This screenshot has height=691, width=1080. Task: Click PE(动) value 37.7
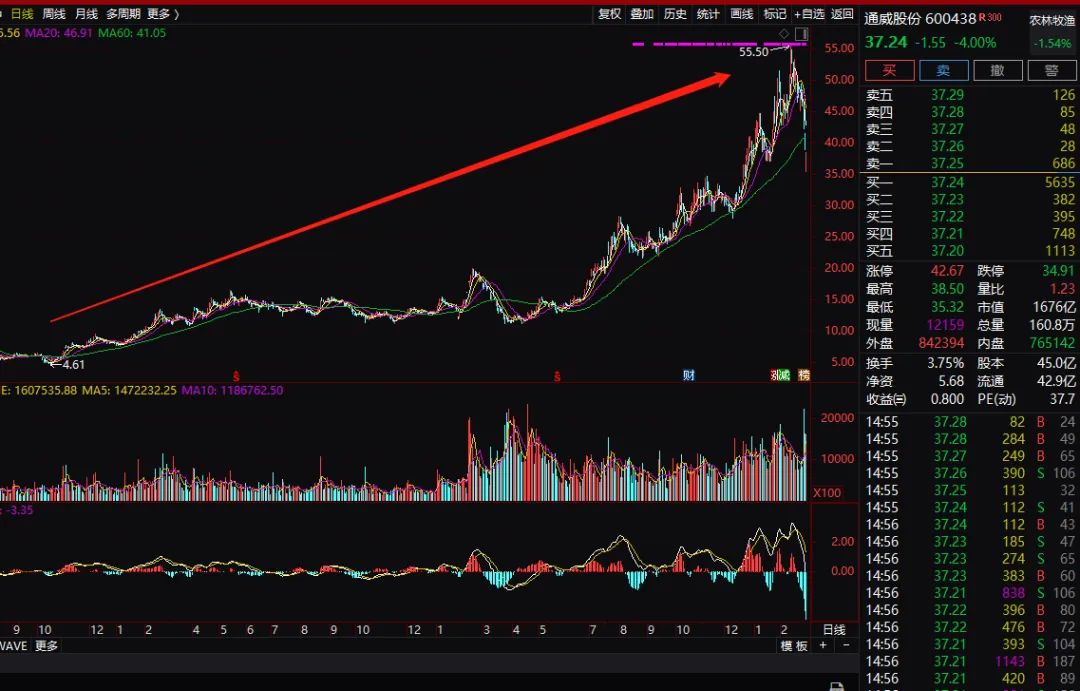(x=1063, y=399)
